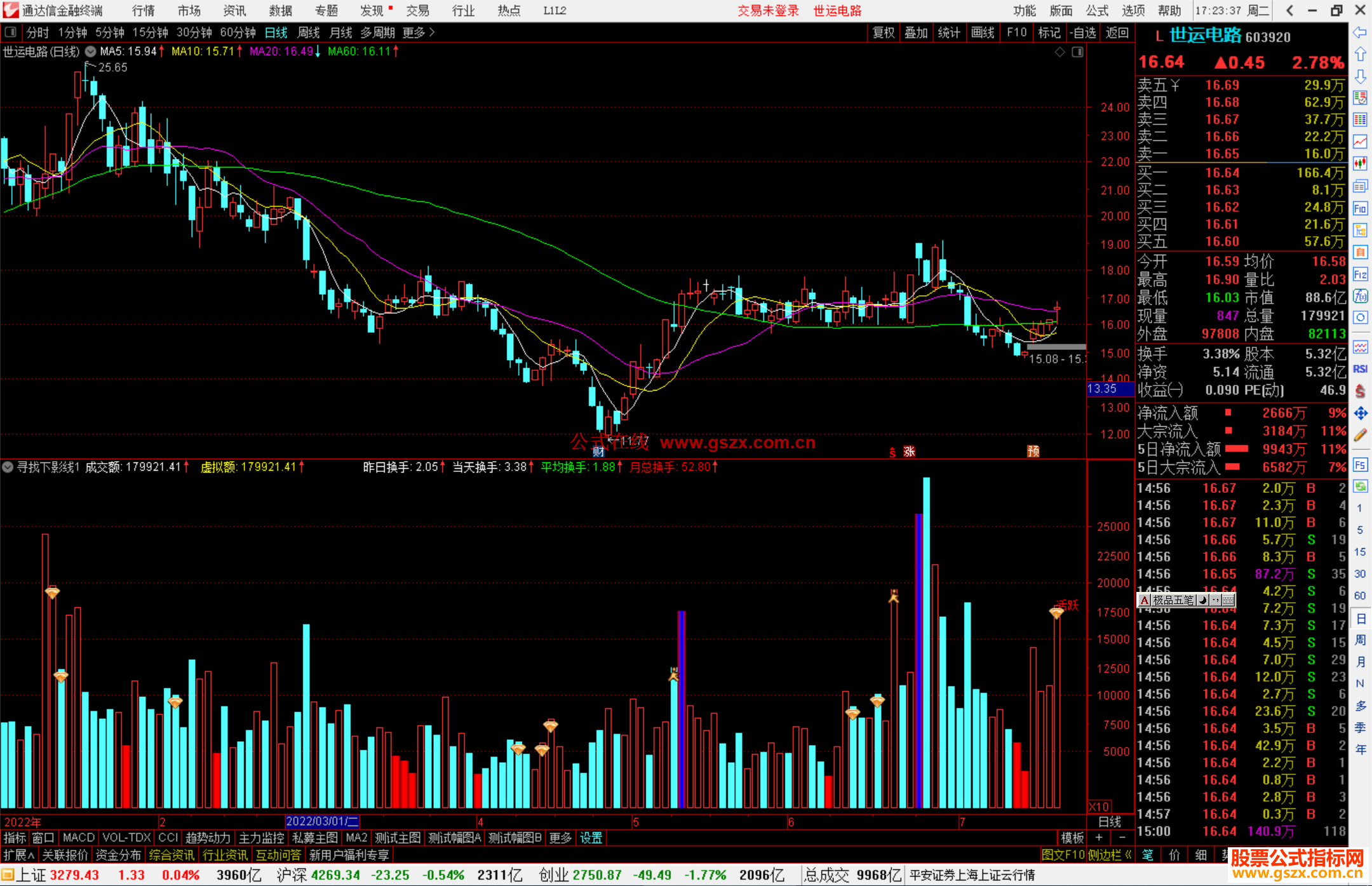Click the up arrow icon in right sidebar
Image resolution: width=1372 pixels, height=886 pixels.
coord(1360,55)
